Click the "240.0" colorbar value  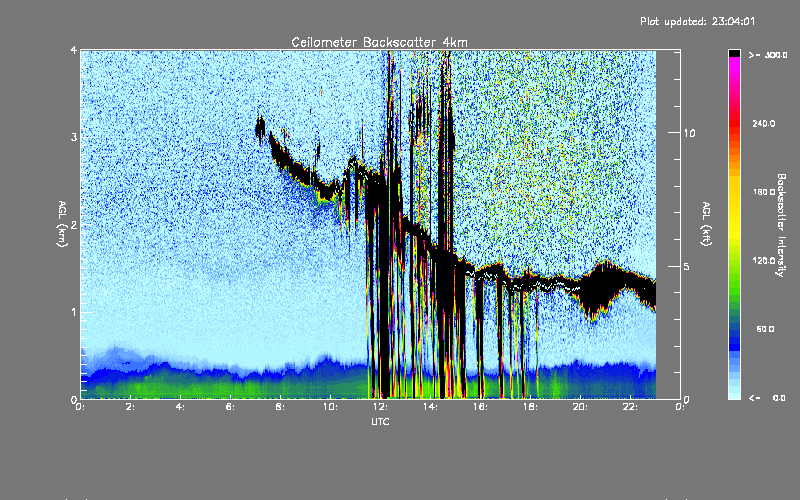pos(764,123)
